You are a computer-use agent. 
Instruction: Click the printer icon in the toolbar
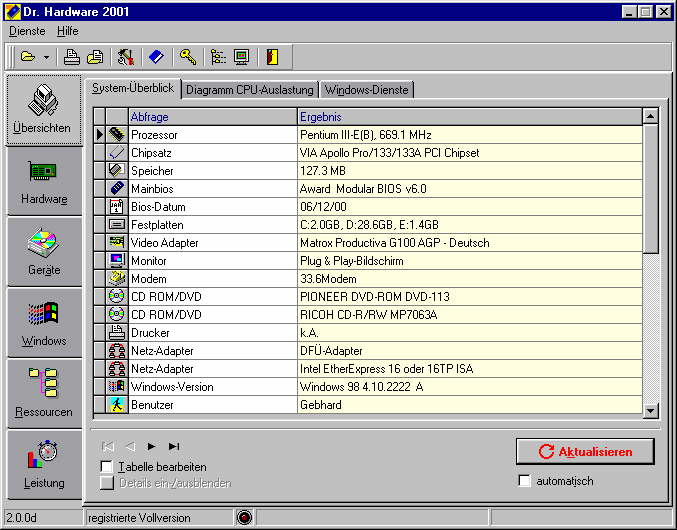(x=72, y=57)
